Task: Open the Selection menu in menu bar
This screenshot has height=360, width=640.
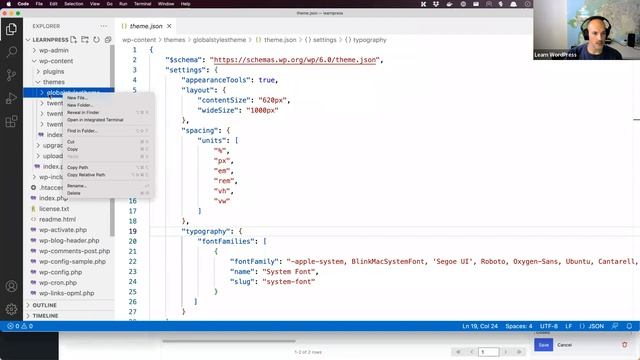Action: [73, 4]
